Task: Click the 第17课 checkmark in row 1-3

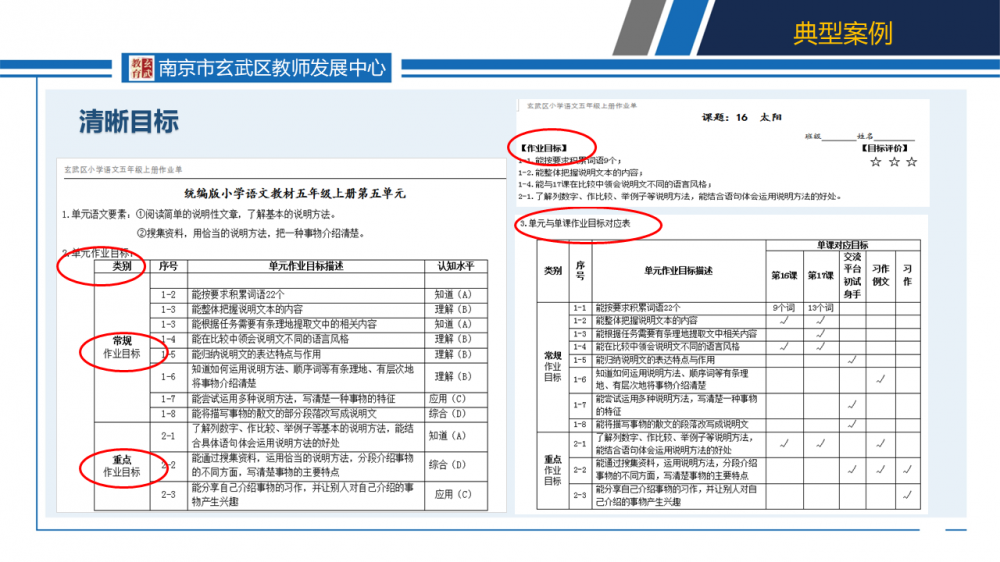Action: [819, 333]
